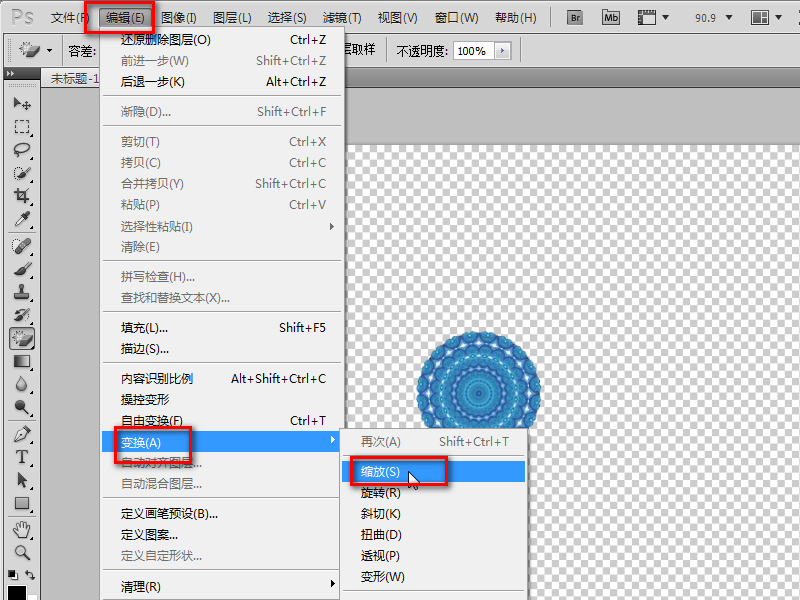This screenshot has height=600, width=800.
Task: Select the Zoom tool
Action: pyautogui.click(x=21, y=553)
